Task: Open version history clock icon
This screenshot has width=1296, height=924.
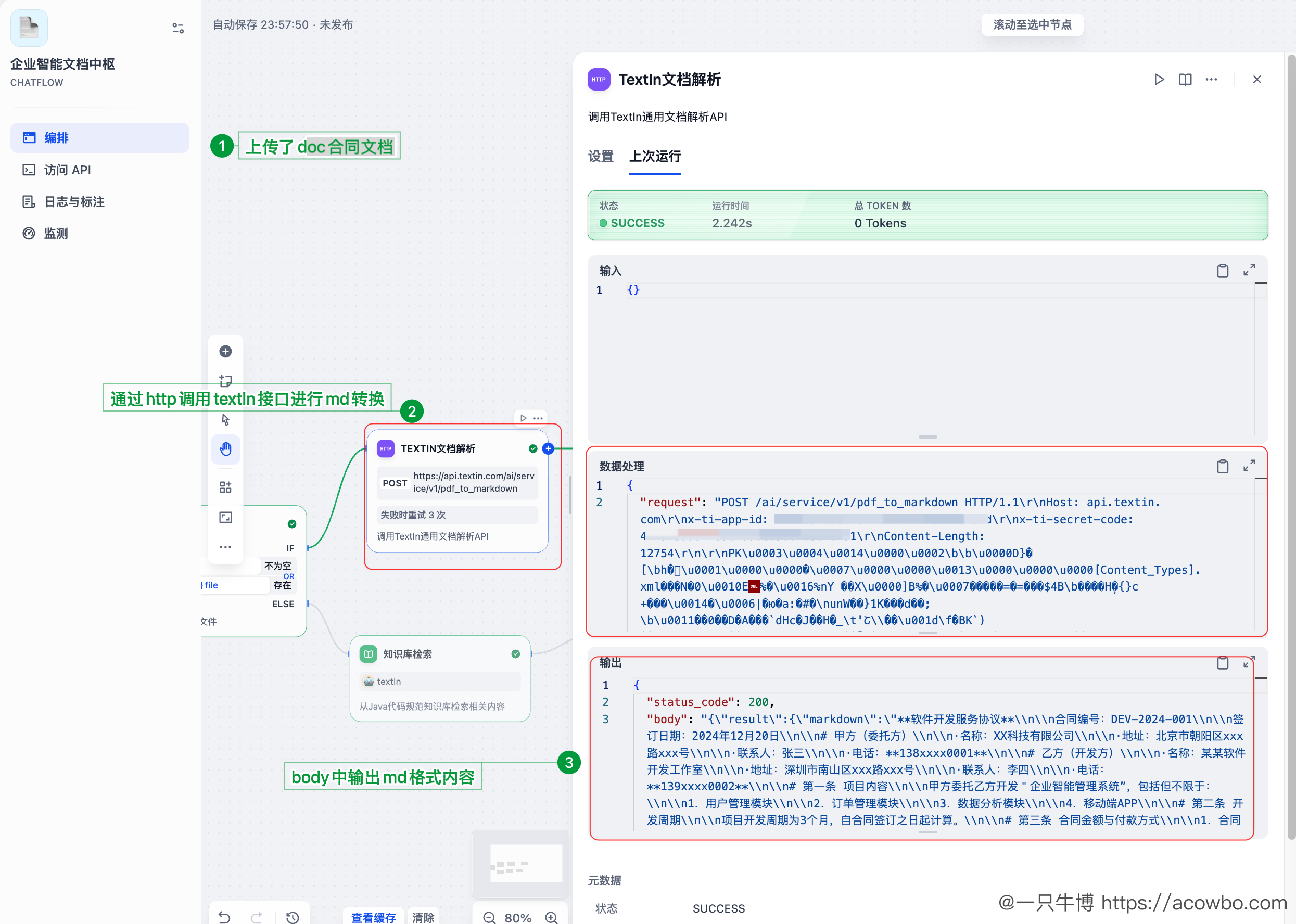Action: tap(292, 917)
